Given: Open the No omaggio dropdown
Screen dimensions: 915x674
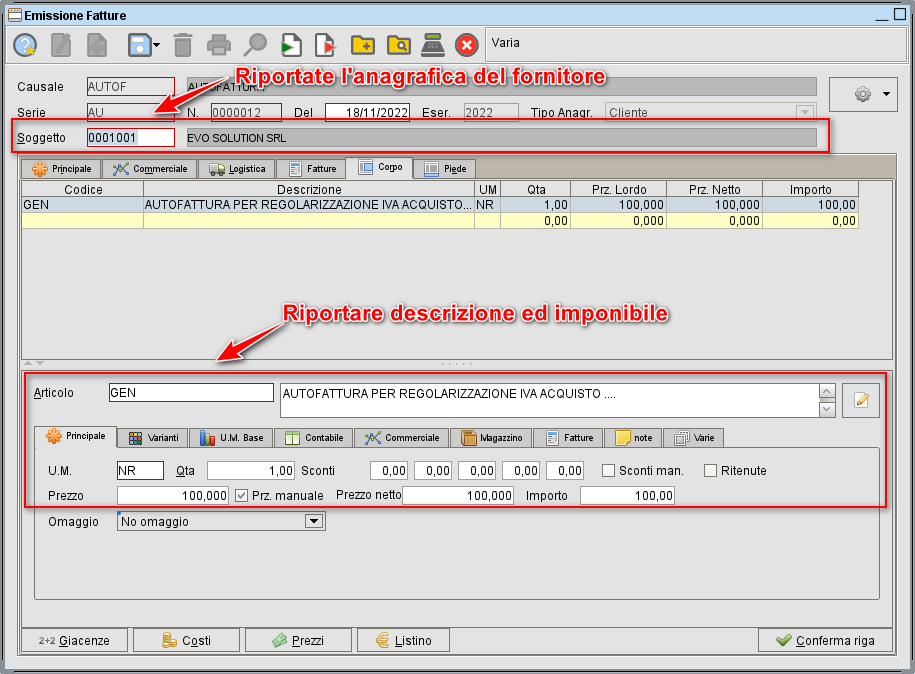Looking at the screenshot, I should tap(313, 521).
